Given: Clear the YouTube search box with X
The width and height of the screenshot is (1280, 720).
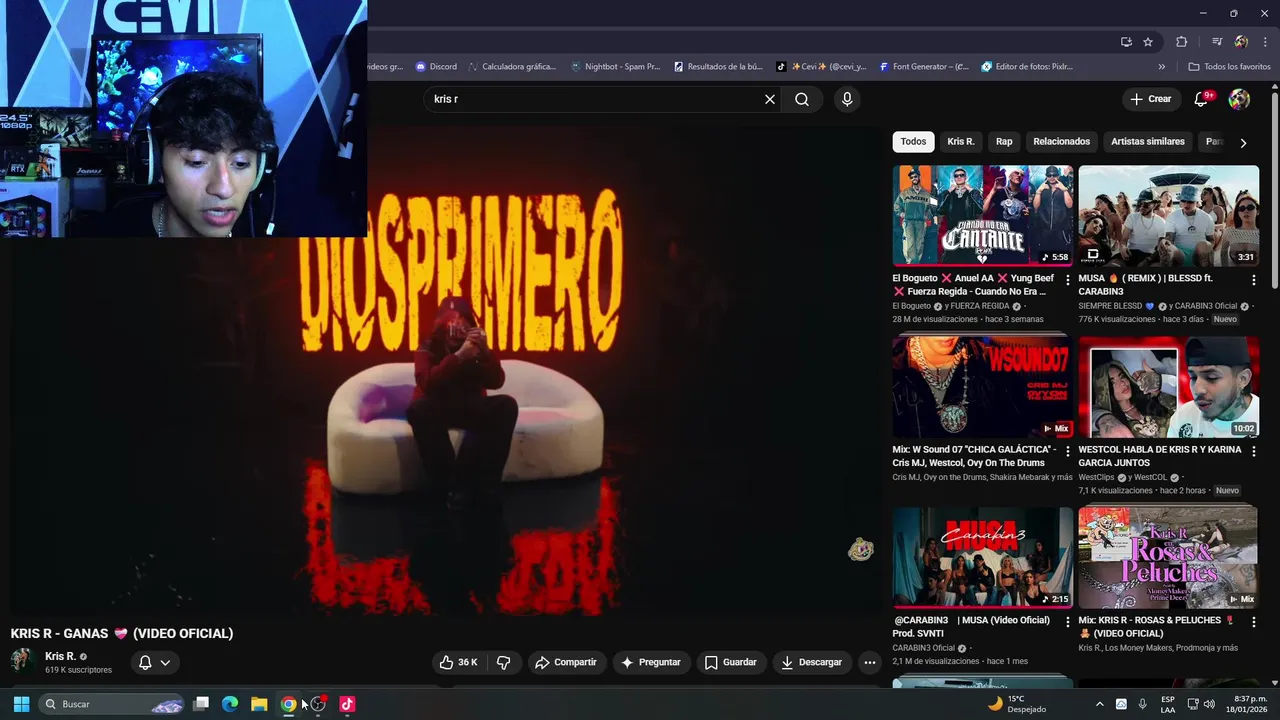Looking at the screenshot, I should 769,99.
